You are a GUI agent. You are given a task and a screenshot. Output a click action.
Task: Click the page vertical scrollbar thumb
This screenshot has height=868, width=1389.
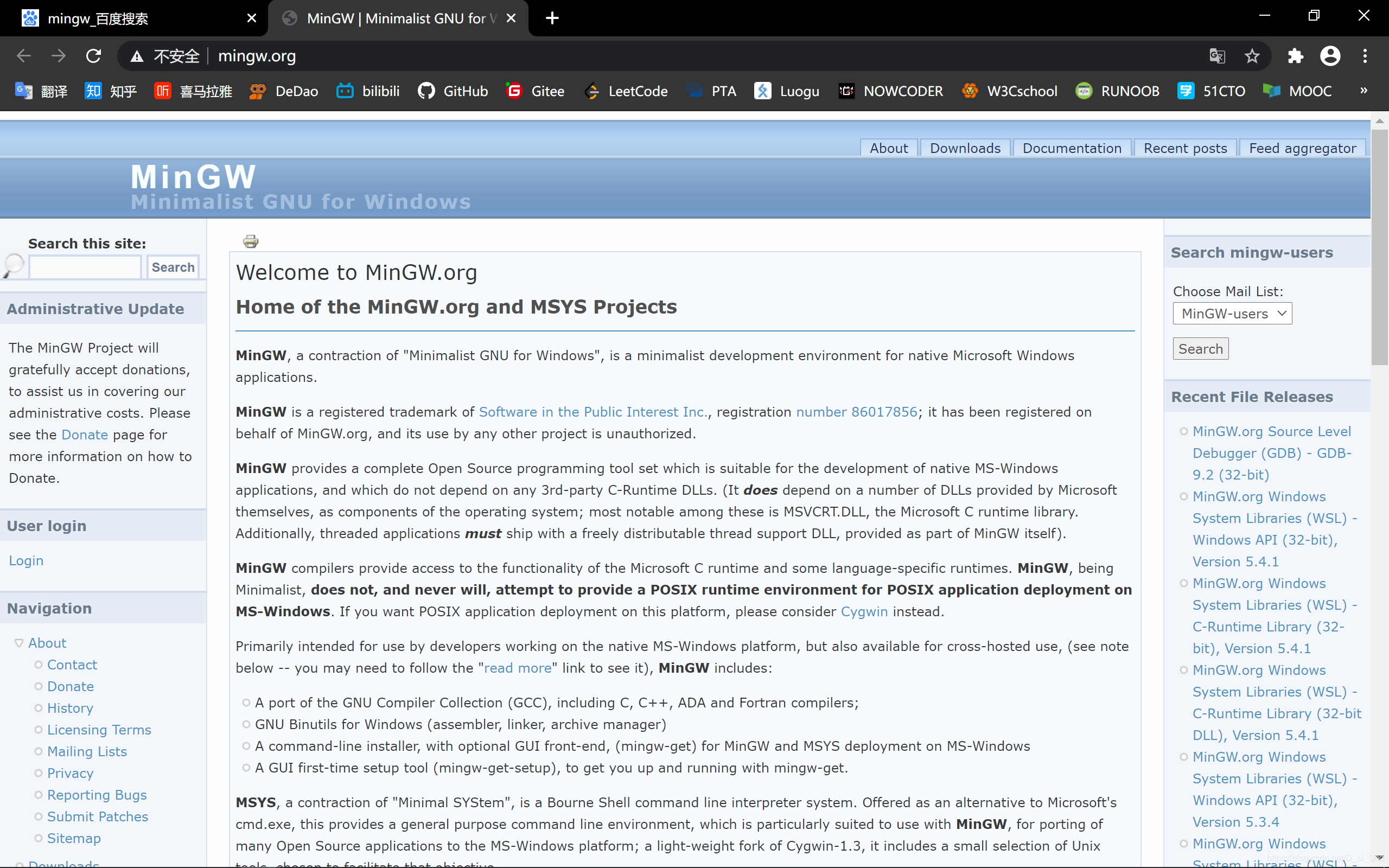pyautogui.click(x=1379, y=247)
